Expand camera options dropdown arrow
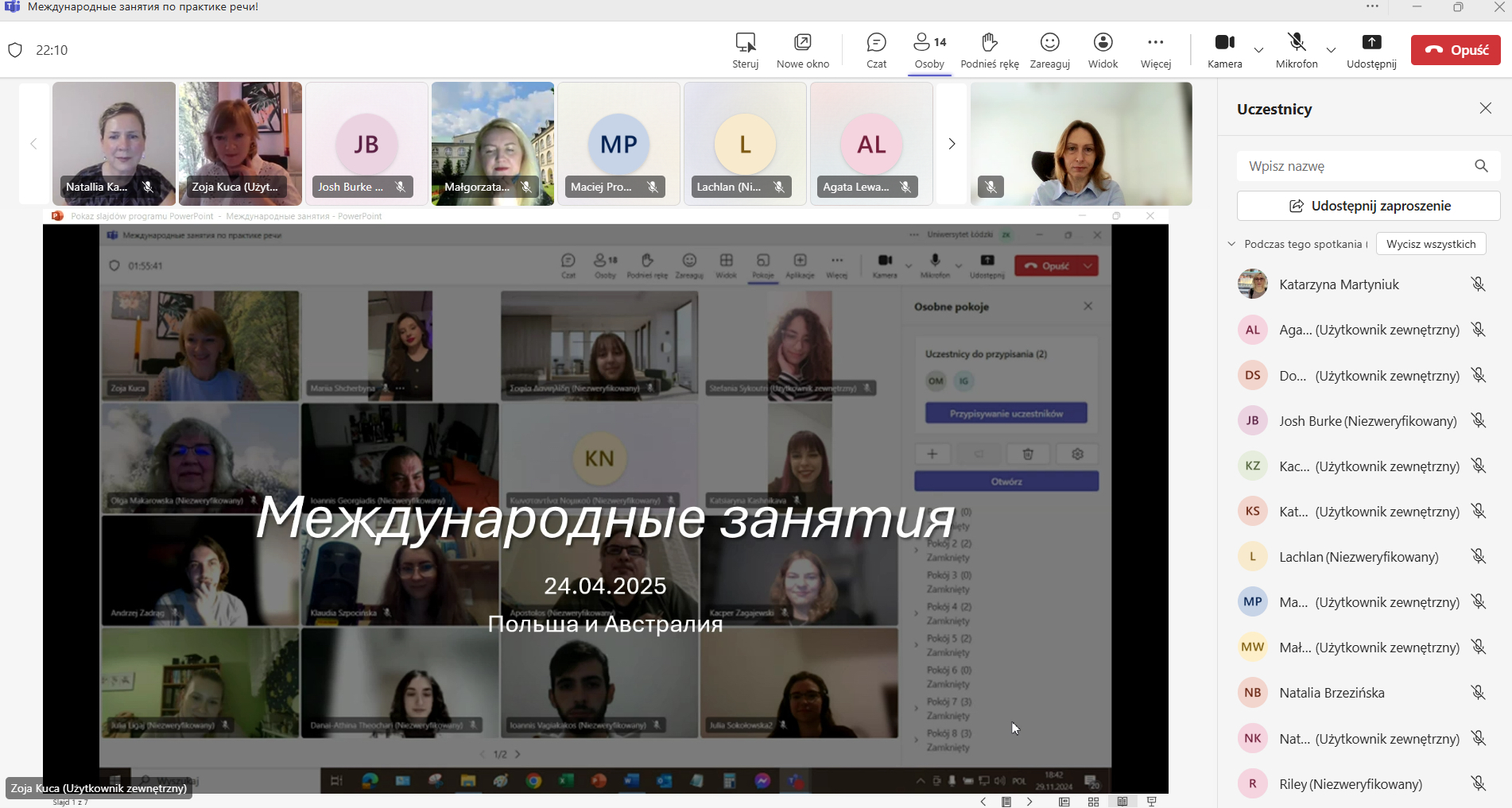Viewport: 1512px width, 808px height. (x=1258, y=50)
